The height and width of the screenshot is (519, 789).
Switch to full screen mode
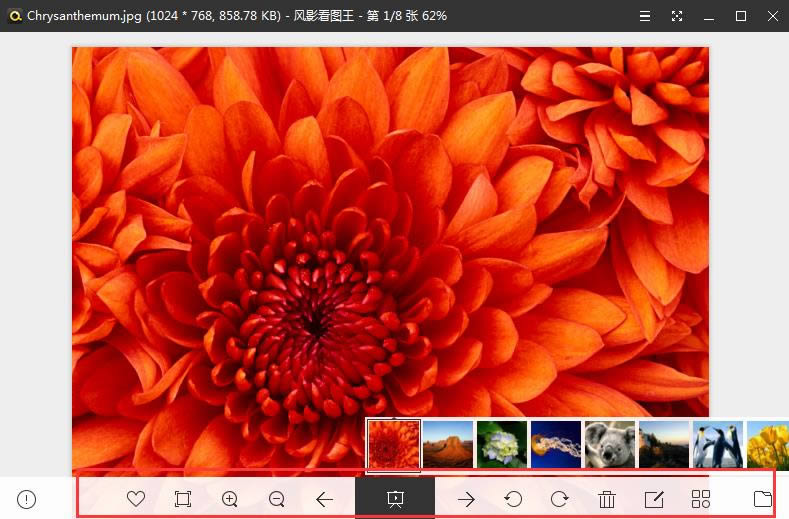[677, 16]
